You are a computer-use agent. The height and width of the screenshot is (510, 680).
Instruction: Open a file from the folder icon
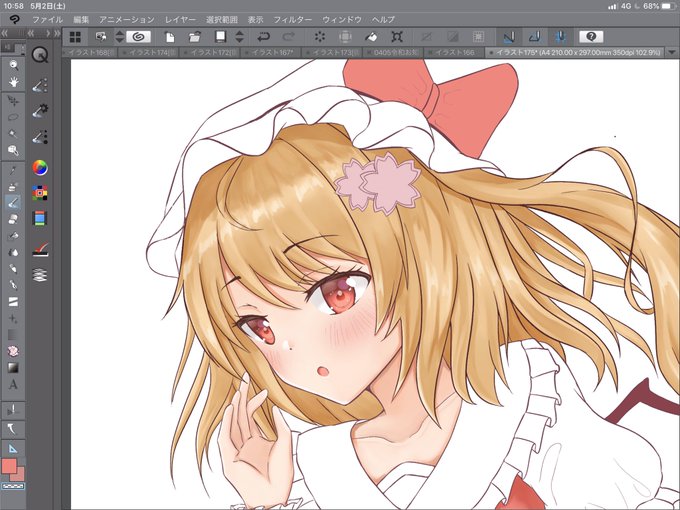pos(194,37)
